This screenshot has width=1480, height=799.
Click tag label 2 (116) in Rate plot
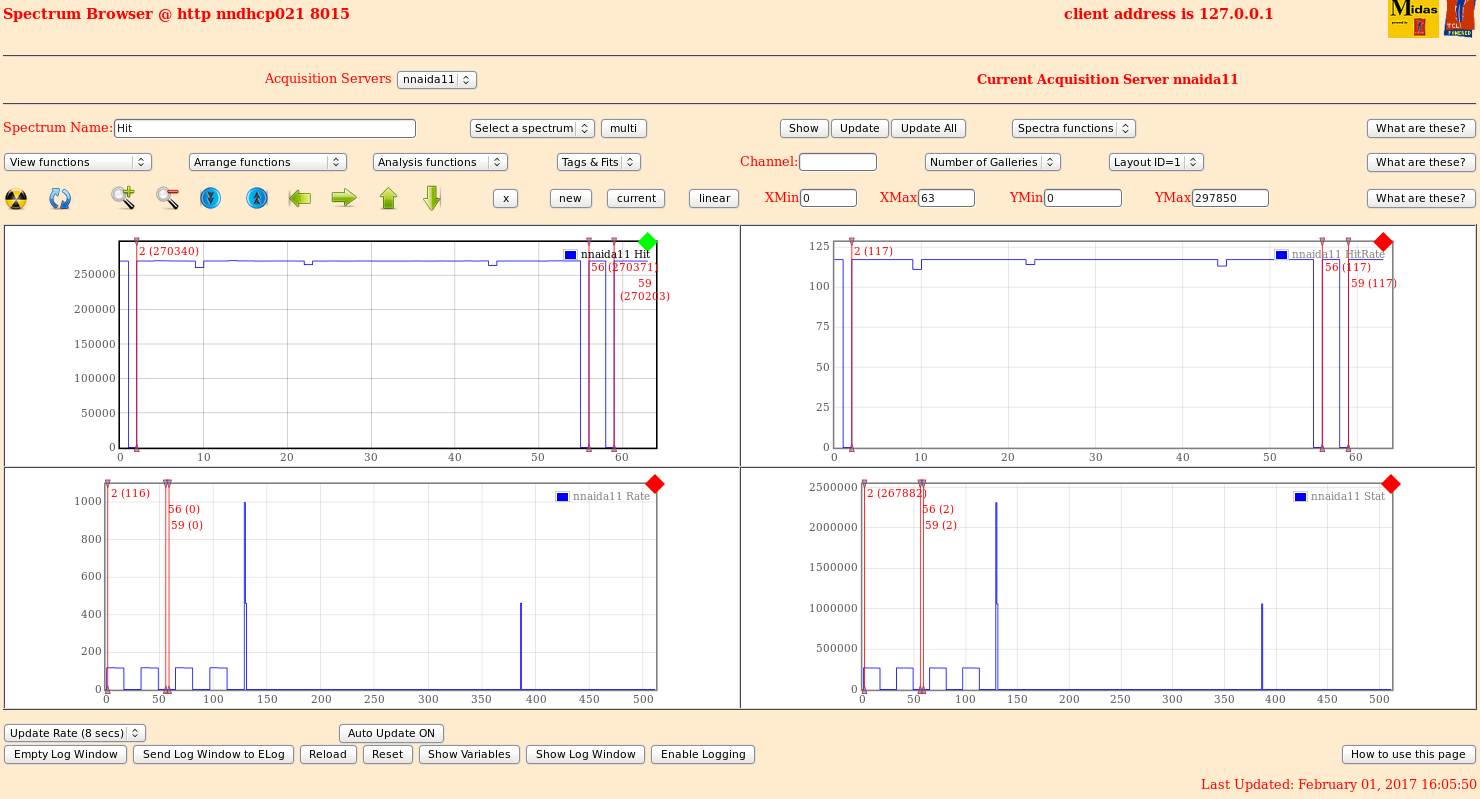tap(130, 493)
